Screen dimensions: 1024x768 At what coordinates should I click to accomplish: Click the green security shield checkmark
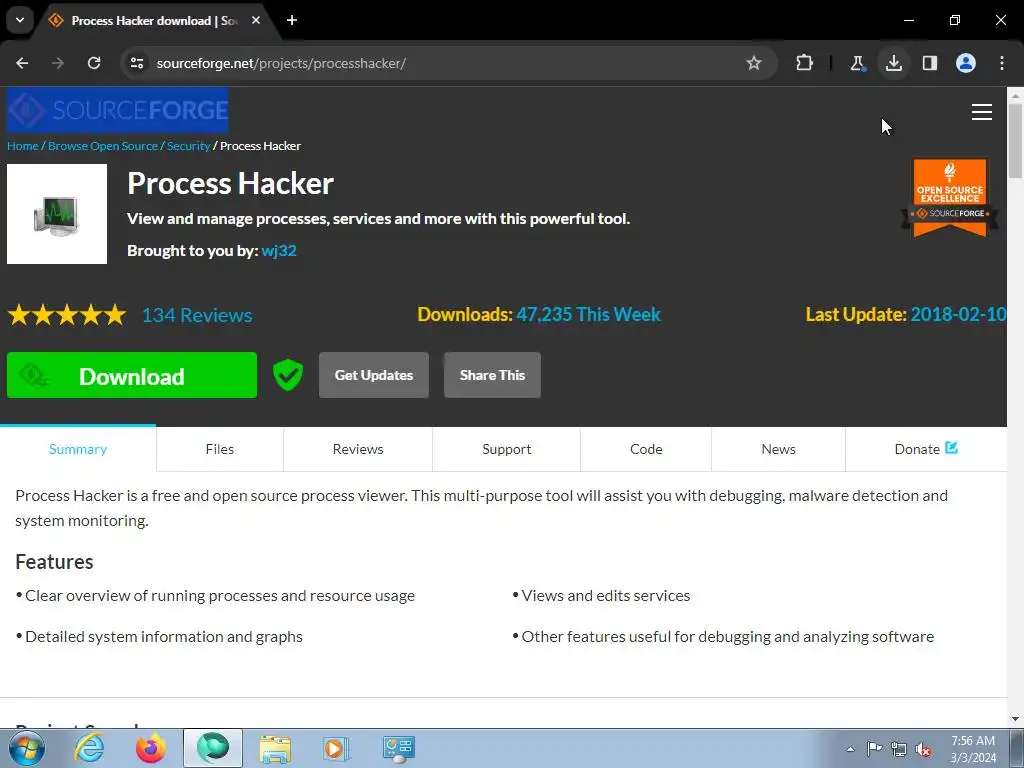(x=287, y=375)
